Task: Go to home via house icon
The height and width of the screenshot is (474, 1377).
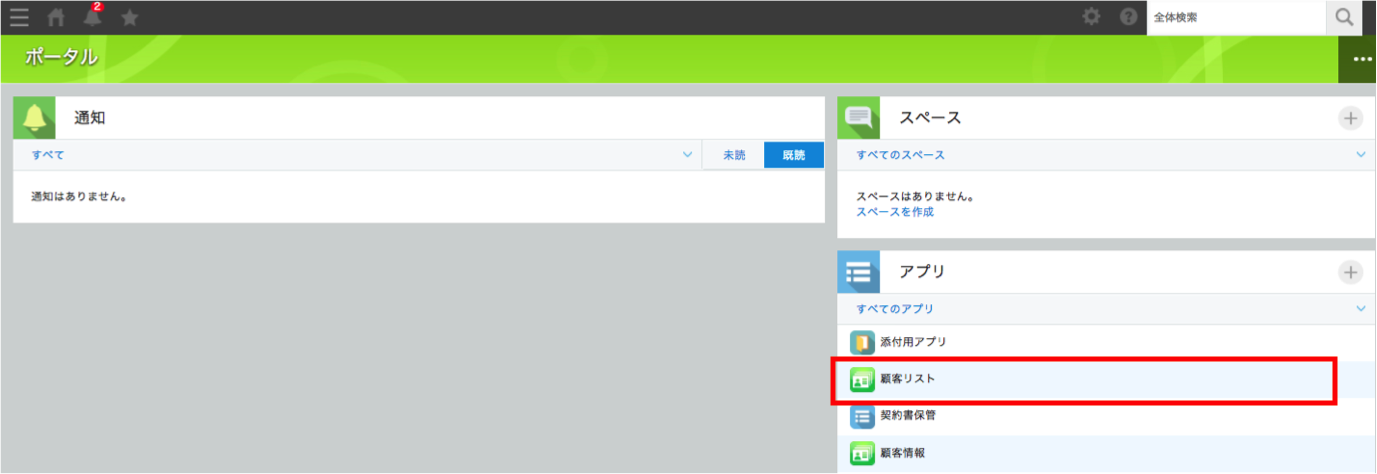Action: 57,17
